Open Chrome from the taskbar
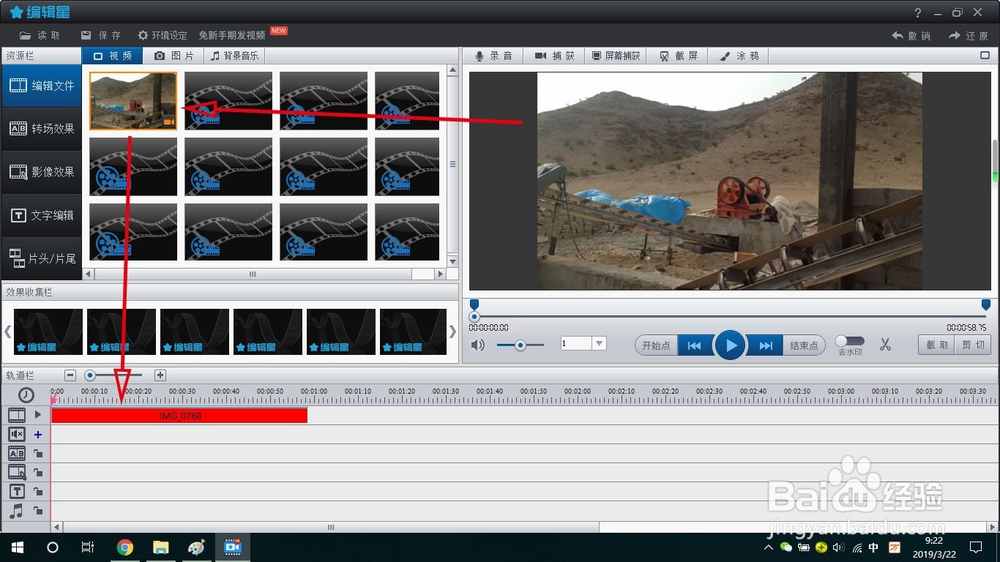This screenshot has height=562, width=1000. [x=125, y=547]
